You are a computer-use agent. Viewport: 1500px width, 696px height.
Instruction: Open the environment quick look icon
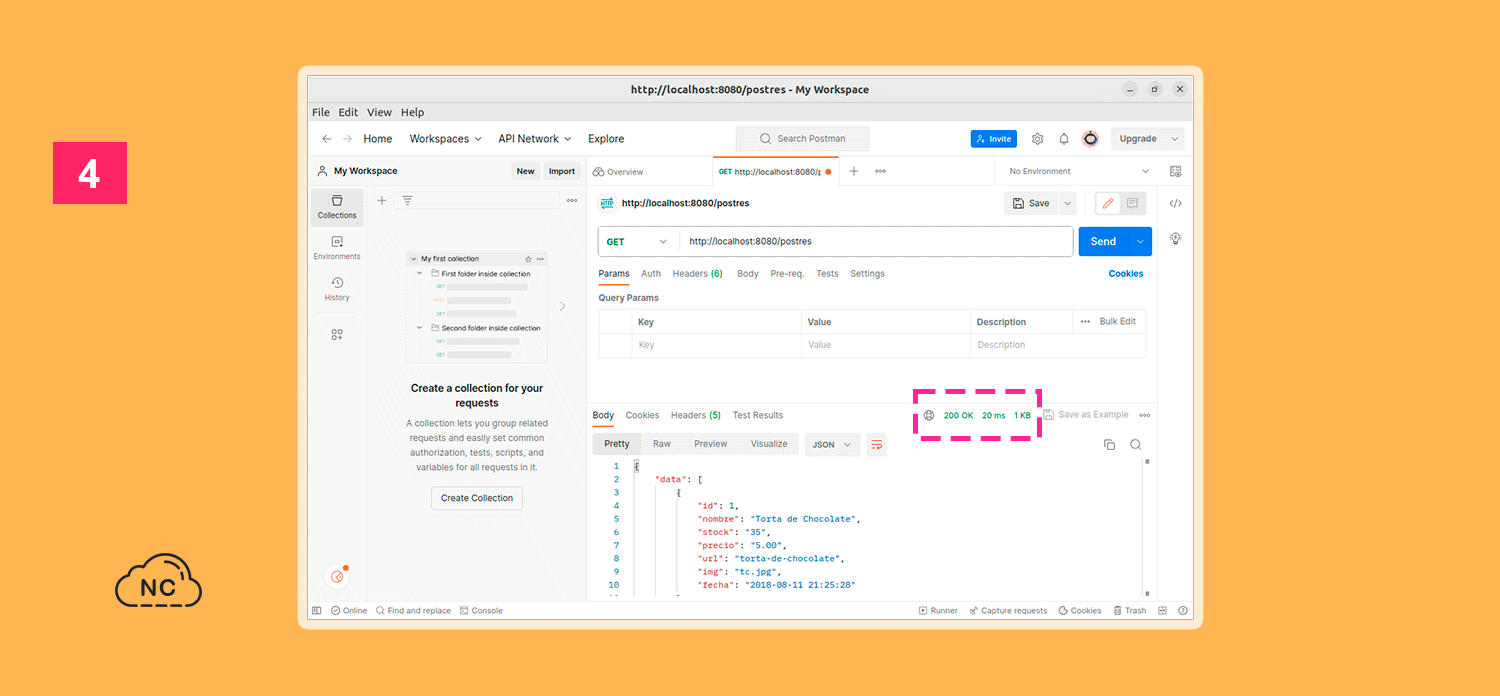(x=1175, y=171)
